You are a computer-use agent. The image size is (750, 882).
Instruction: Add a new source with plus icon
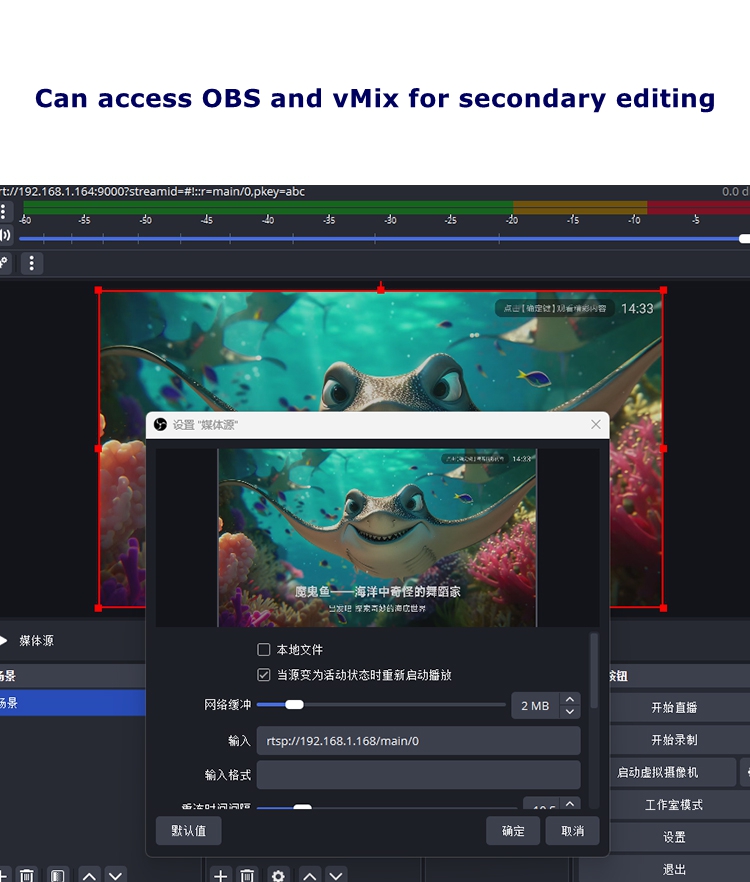click(x=221, y=875)
